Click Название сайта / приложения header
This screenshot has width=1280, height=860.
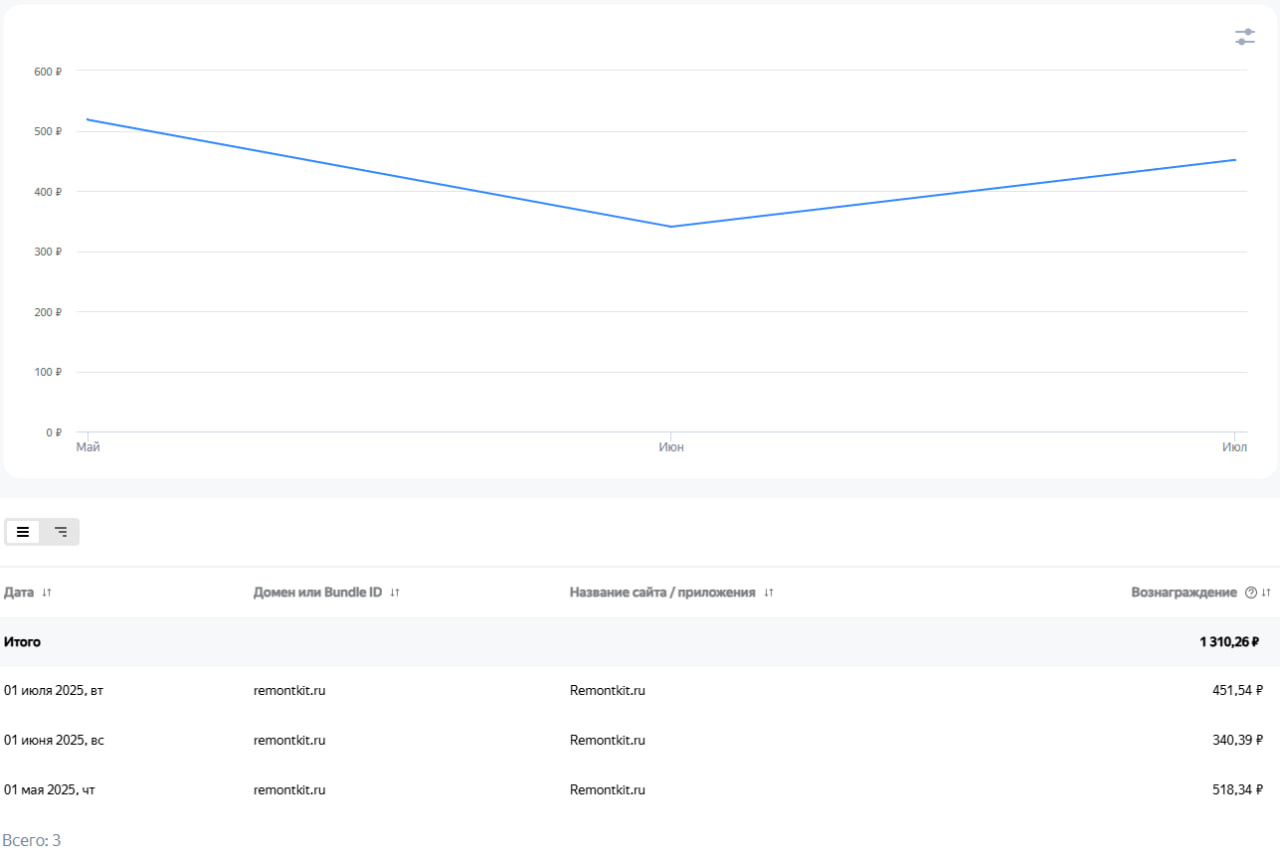[662, 592]
